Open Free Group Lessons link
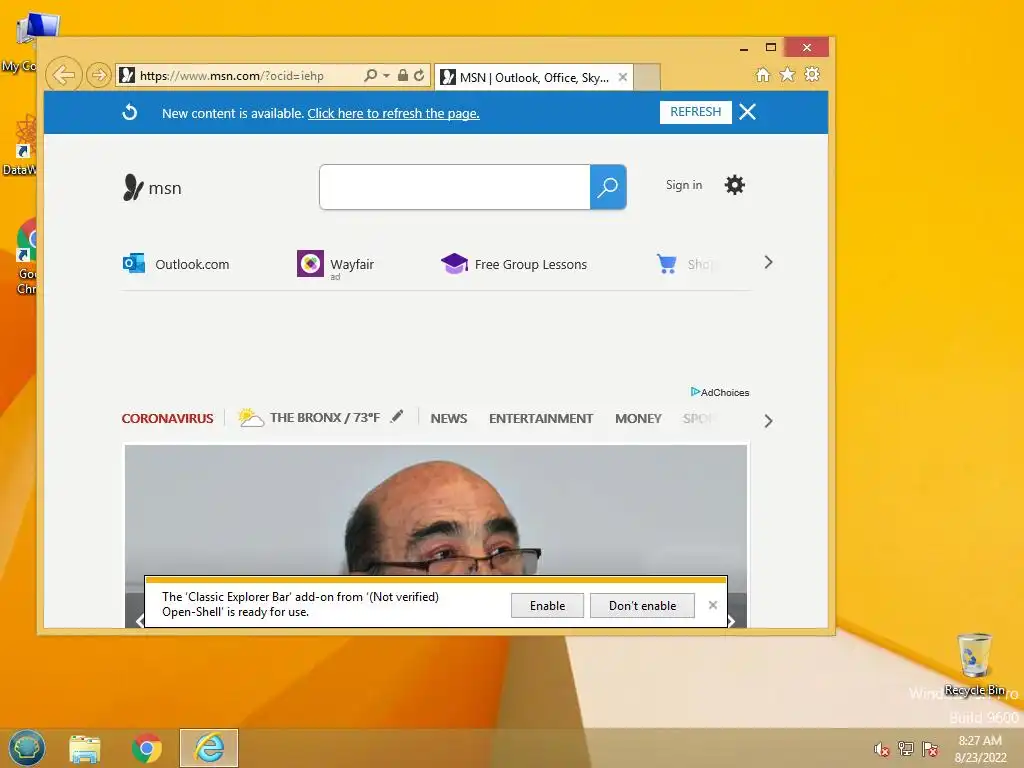Image resolution: width=1024 pixels, height=768 pixels. 515,264
